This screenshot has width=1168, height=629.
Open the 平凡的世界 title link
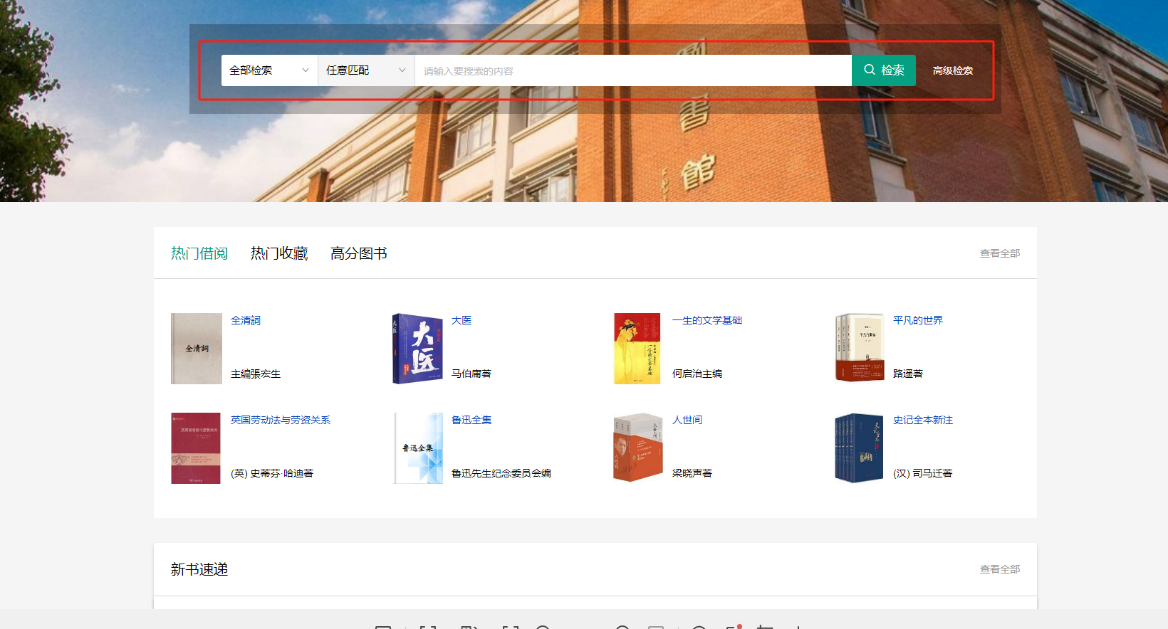click(x=917, y=321)
